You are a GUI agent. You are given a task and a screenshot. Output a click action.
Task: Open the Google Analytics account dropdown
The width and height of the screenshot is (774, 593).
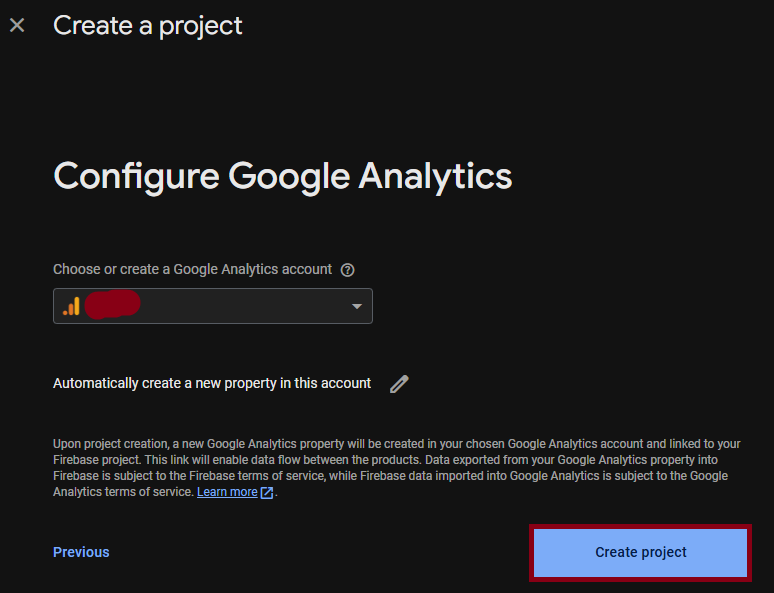[x=213, y=306]
